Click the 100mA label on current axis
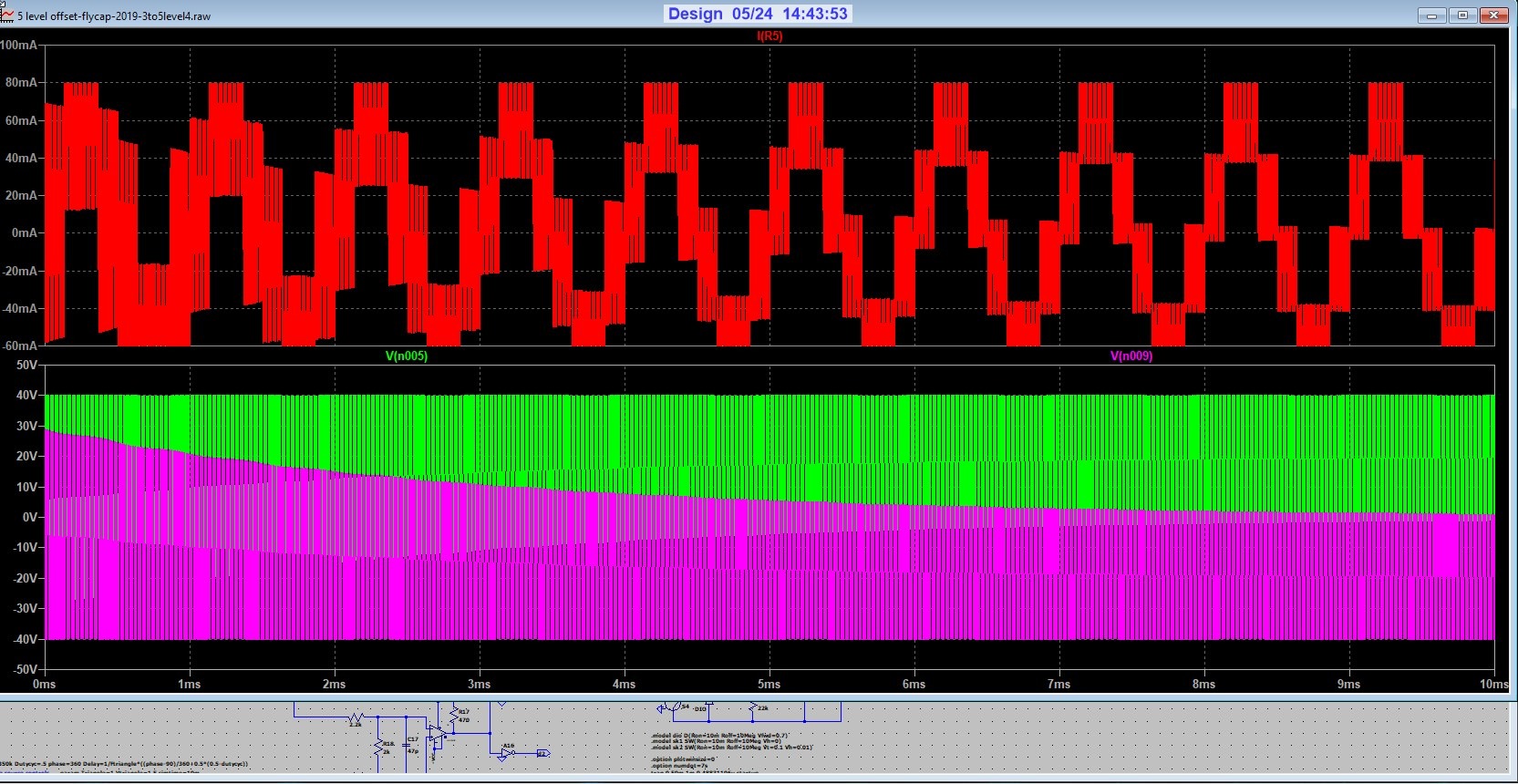Image resolution: width=1518 pixels, height=784 pixels. pos(19,45)
